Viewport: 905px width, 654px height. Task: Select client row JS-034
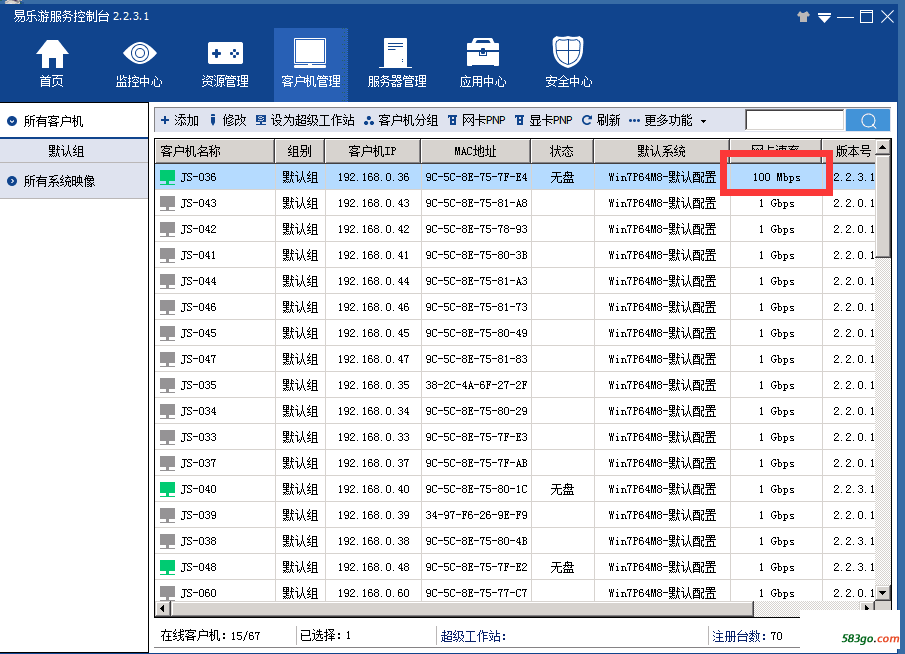click(x=515, y=411)
